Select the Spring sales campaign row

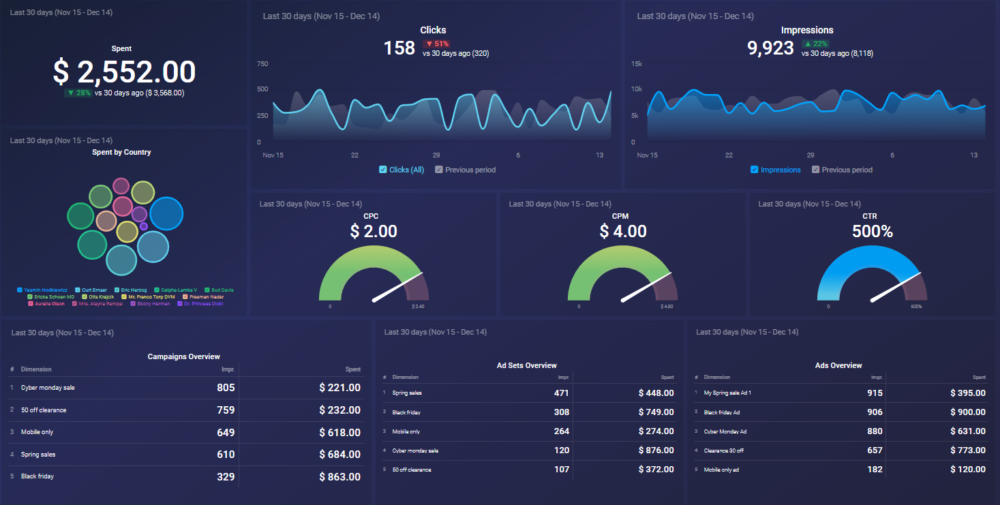click(186, 455)
